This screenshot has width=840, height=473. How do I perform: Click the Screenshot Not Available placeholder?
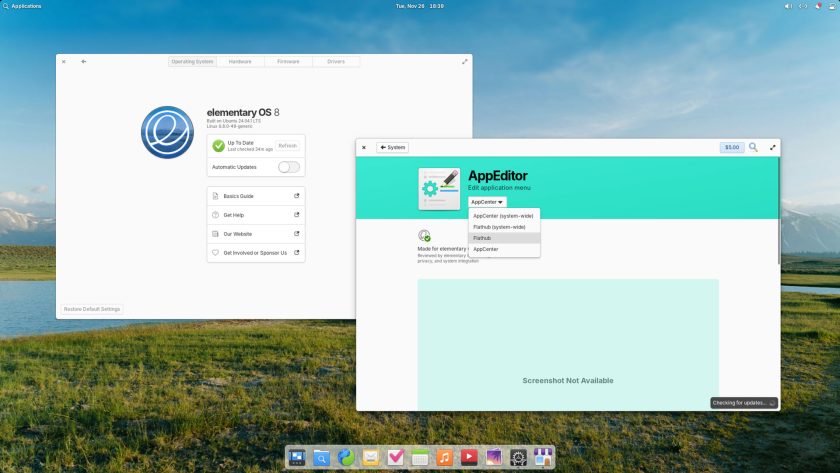click(x=568, y=344)
